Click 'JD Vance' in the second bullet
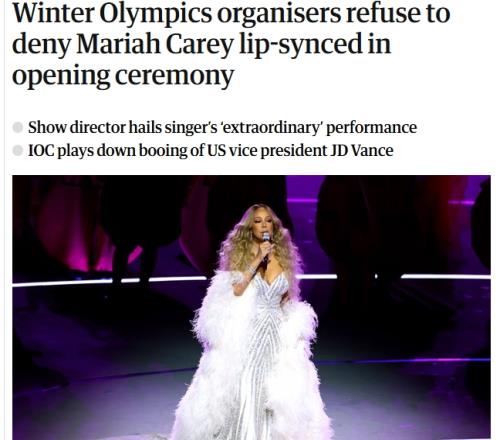This screenshot has width=500, height=440. coord(362,150)
